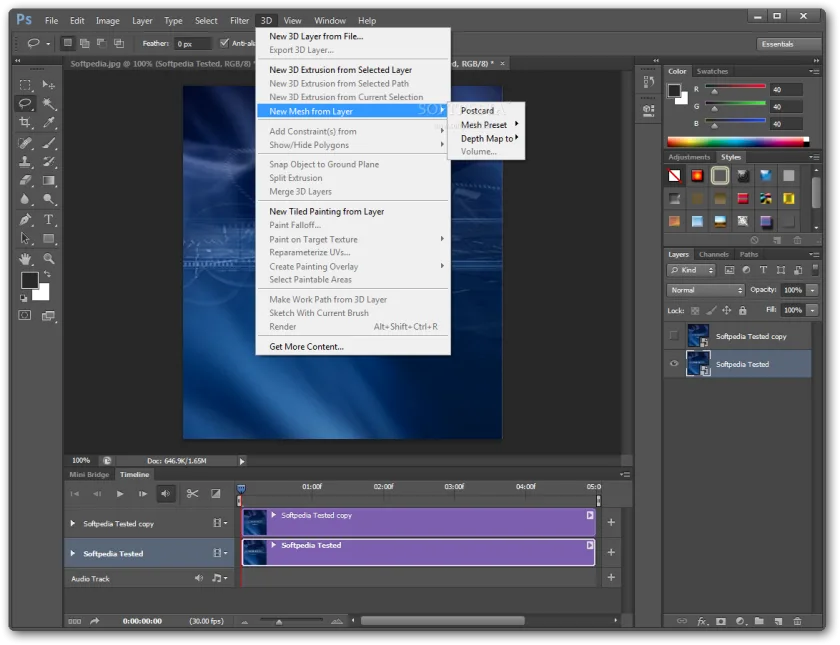Select the Healing Brush tool
The image size is (840, 645).
25,143
